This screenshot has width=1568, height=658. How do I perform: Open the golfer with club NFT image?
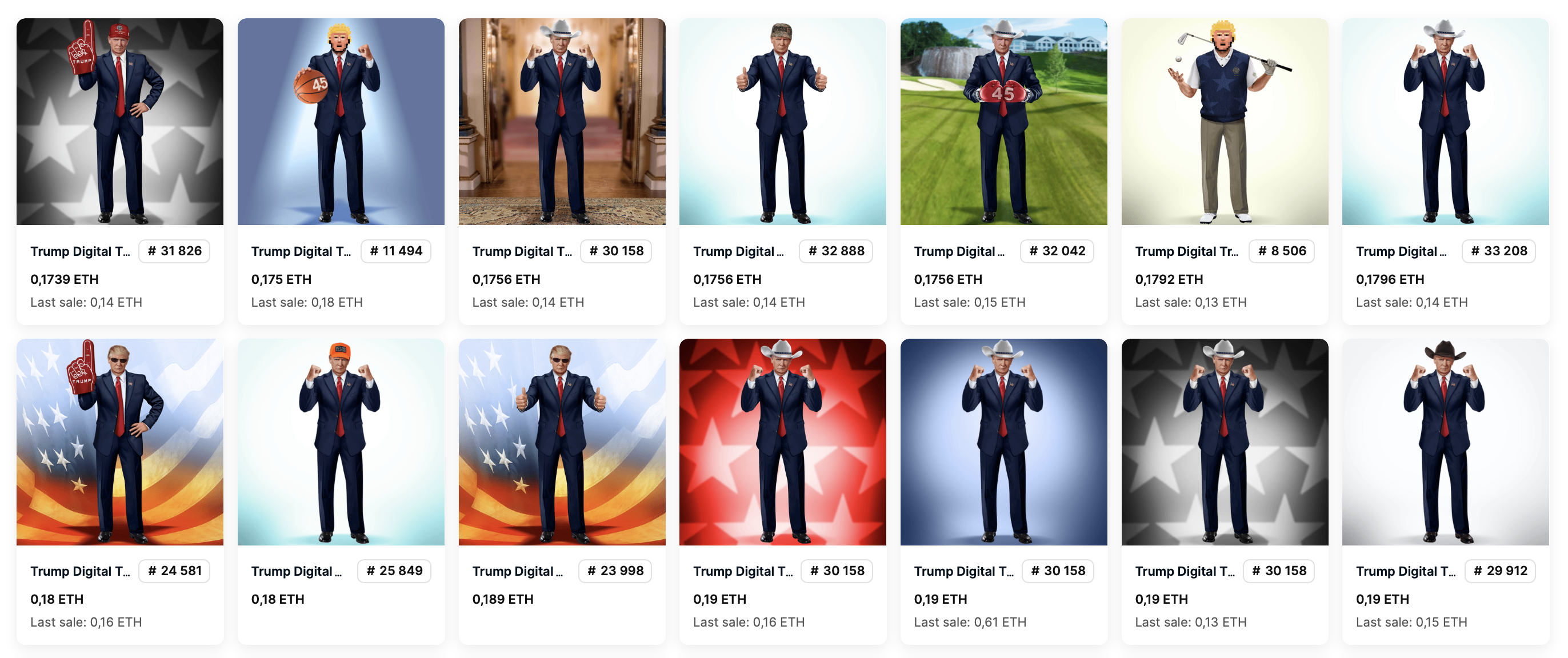click(x=1225, y=121)
